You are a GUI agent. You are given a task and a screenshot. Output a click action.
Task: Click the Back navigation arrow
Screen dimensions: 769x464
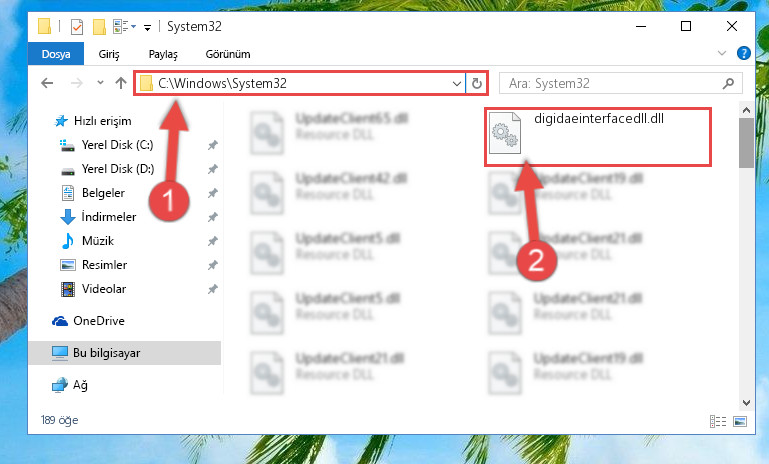pos(47,83)
